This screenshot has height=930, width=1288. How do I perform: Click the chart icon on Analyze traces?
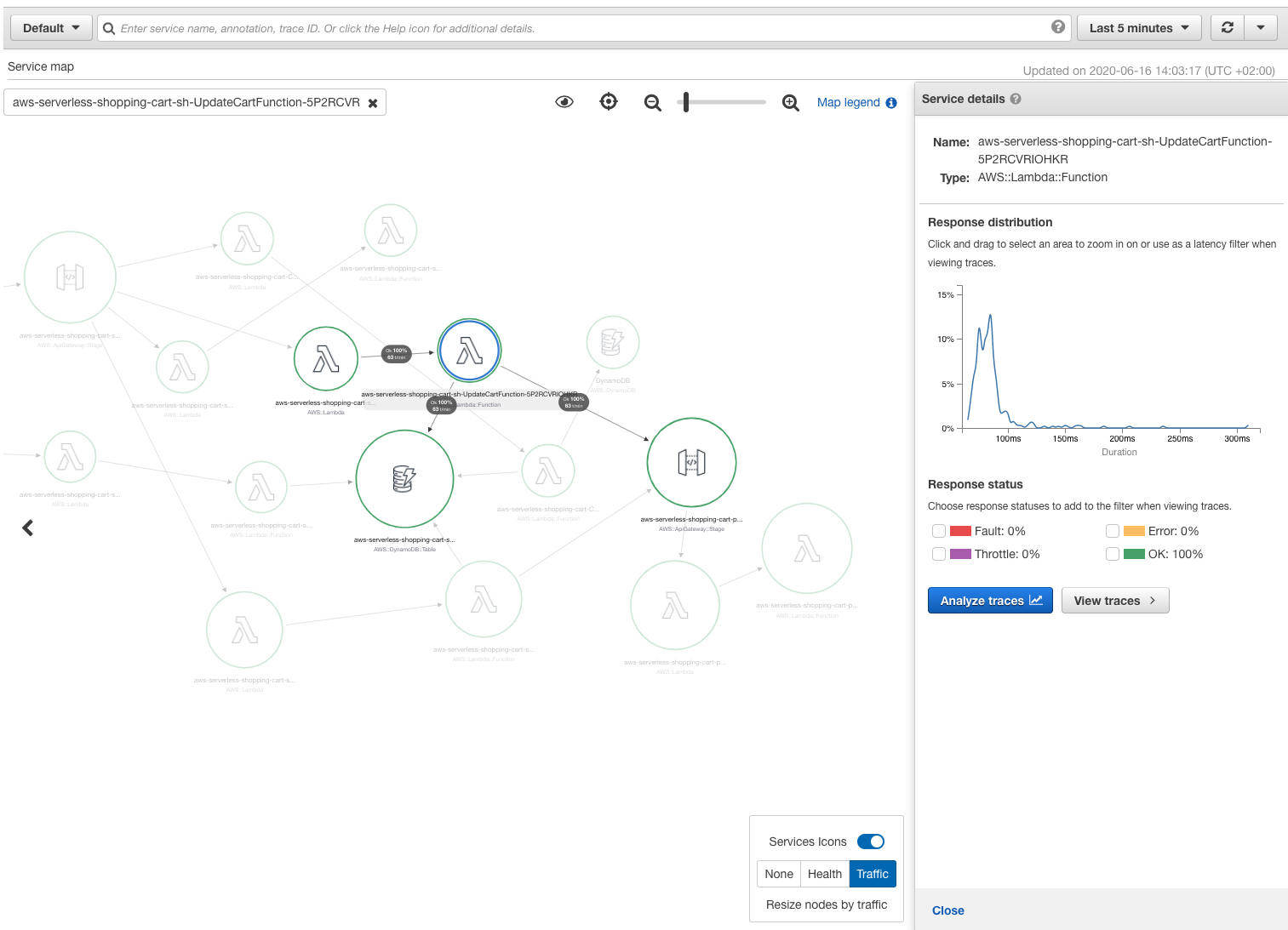coord(1036,600)
